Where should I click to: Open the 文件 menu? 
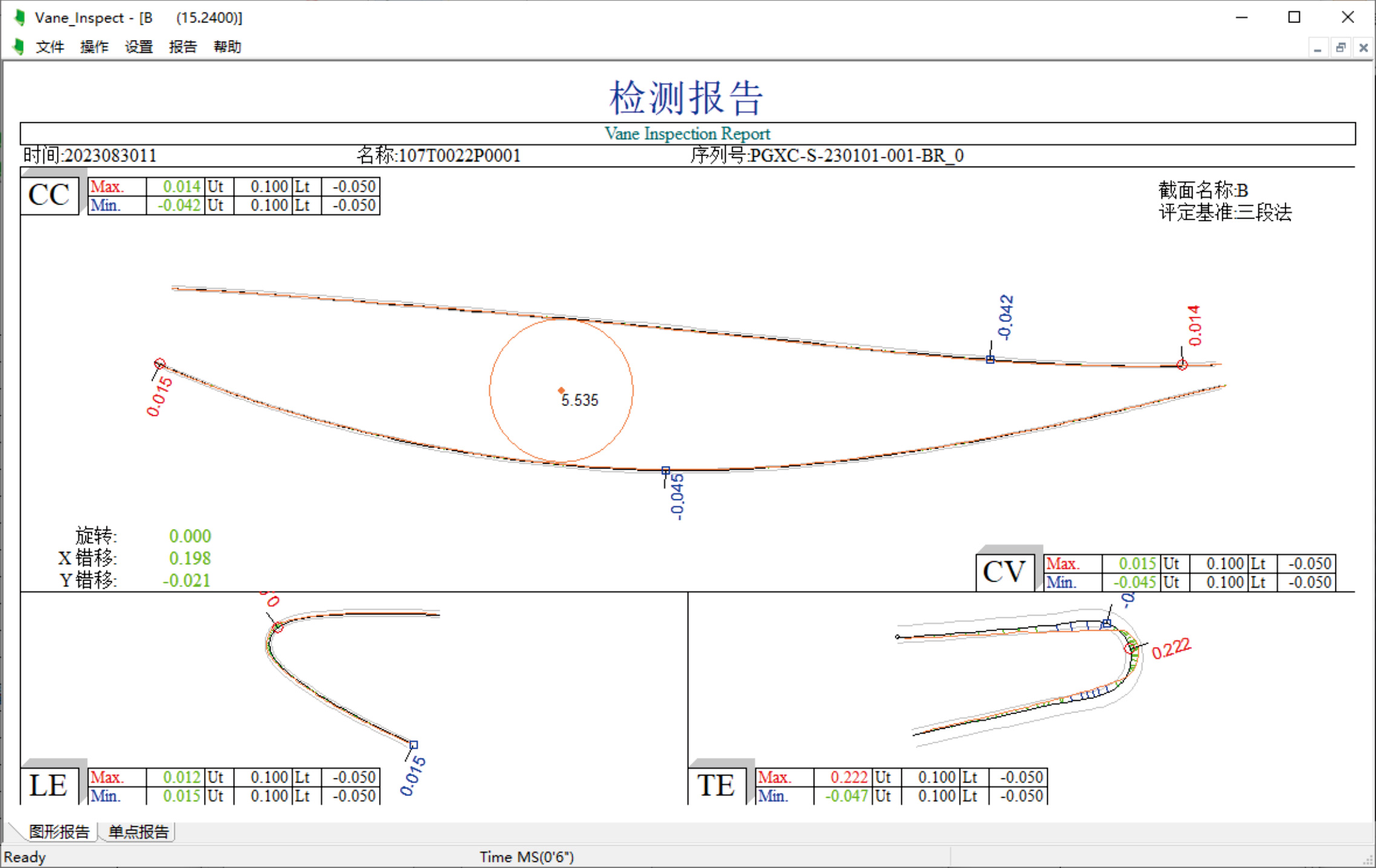pos(50,47)
